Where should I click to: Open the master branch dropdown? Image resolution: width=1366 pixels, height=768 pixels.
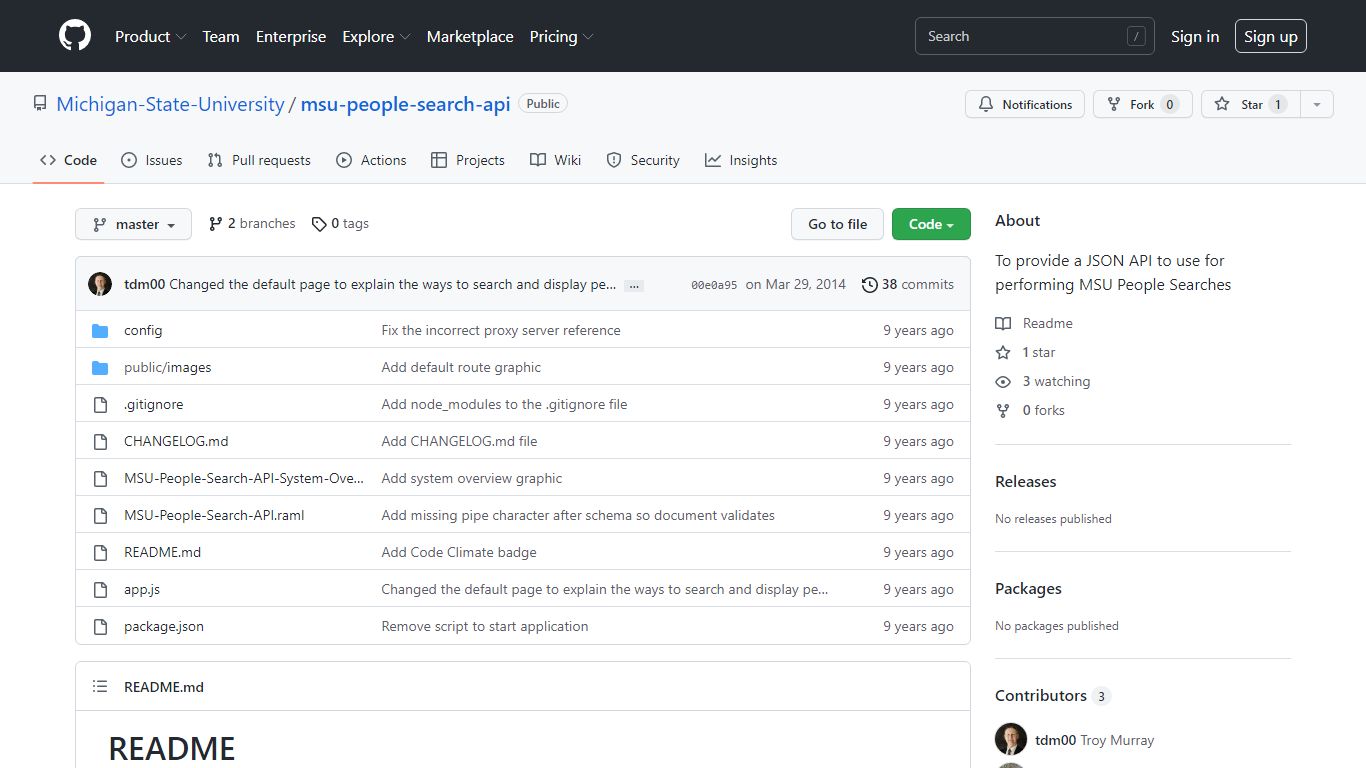coord(133,224)
